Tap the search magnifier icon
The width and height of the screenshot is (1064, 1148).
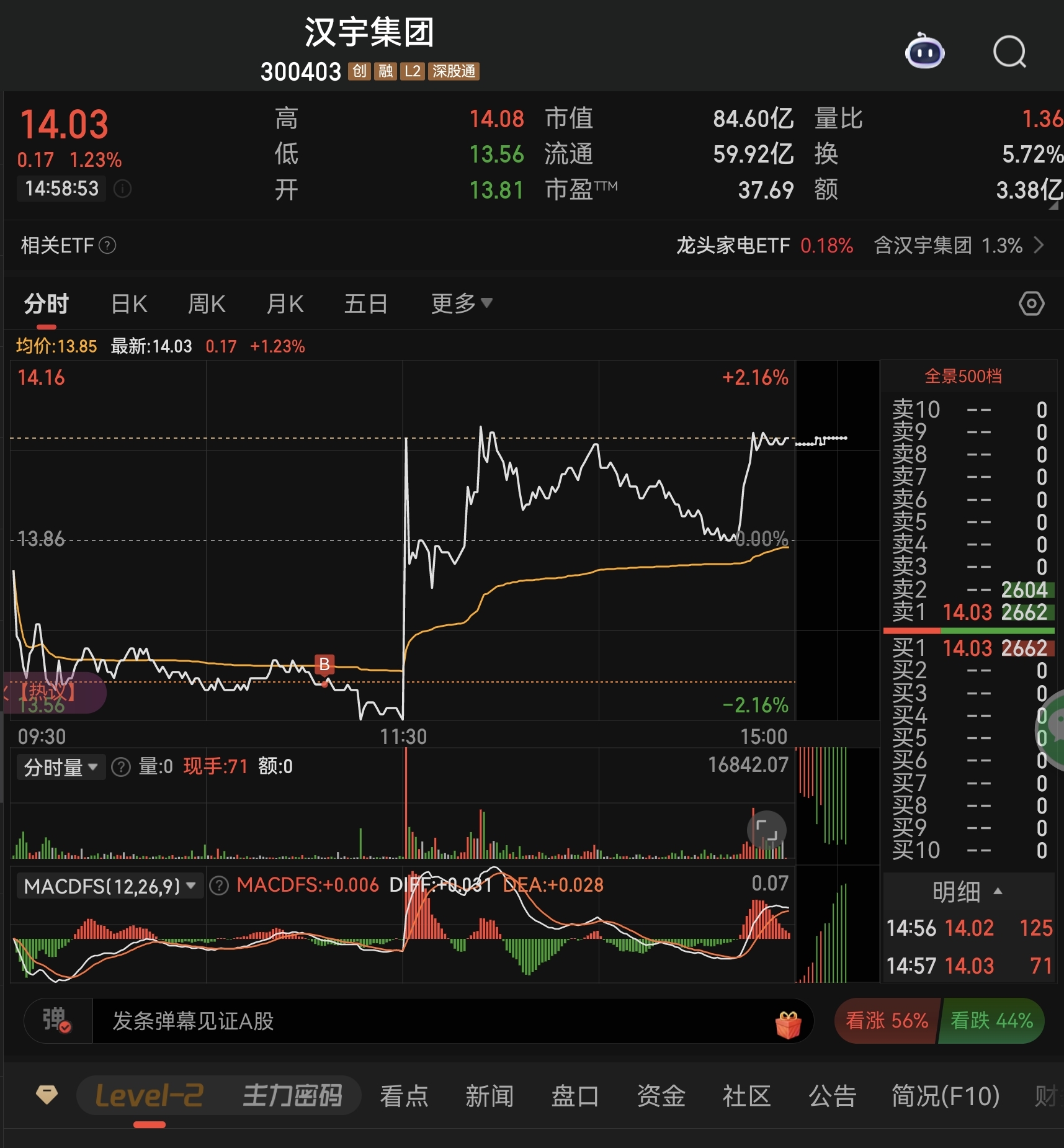(x=1009, y=52)
